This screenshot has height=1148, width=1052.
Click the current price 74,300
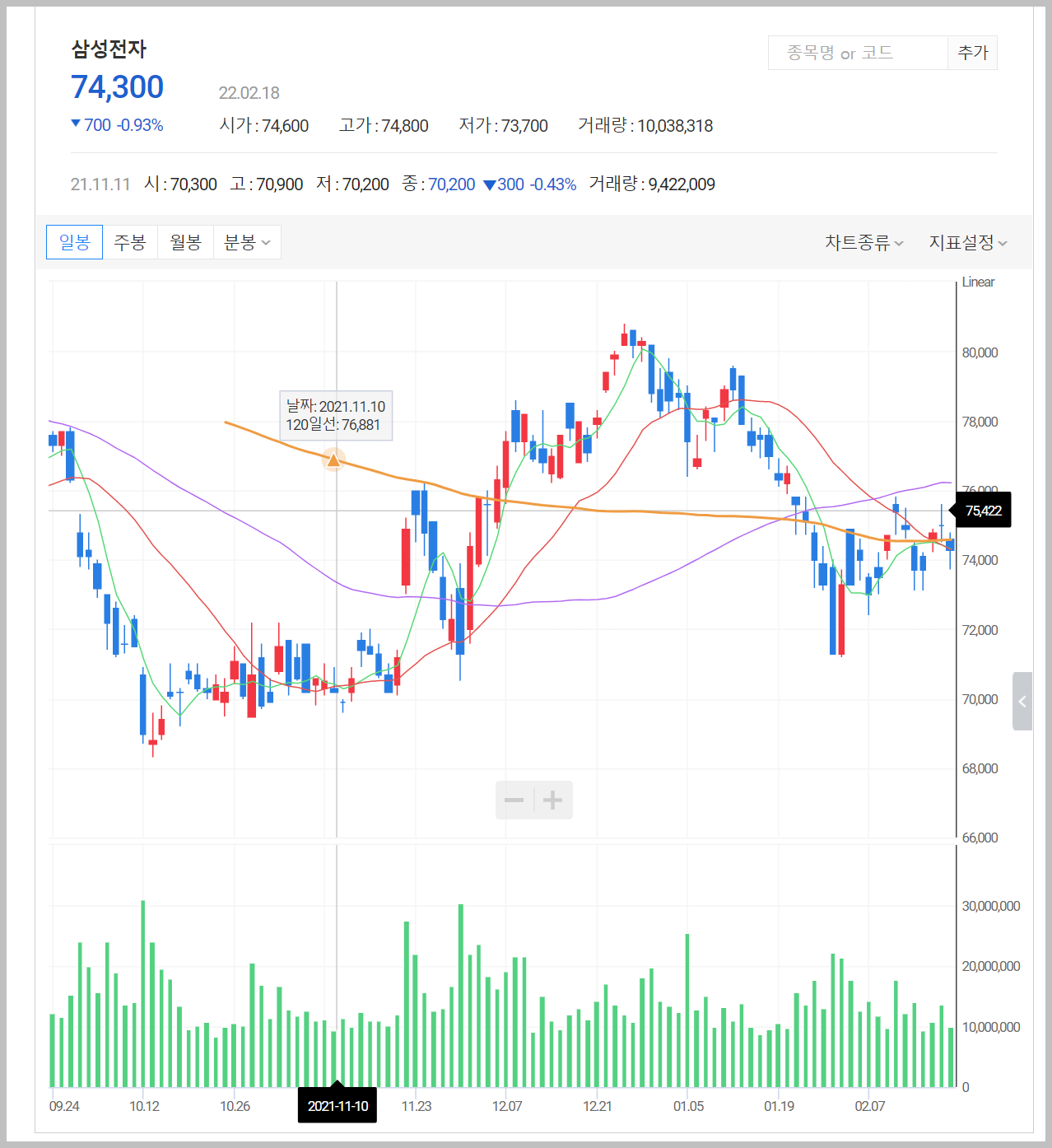(x=117, y=87)
